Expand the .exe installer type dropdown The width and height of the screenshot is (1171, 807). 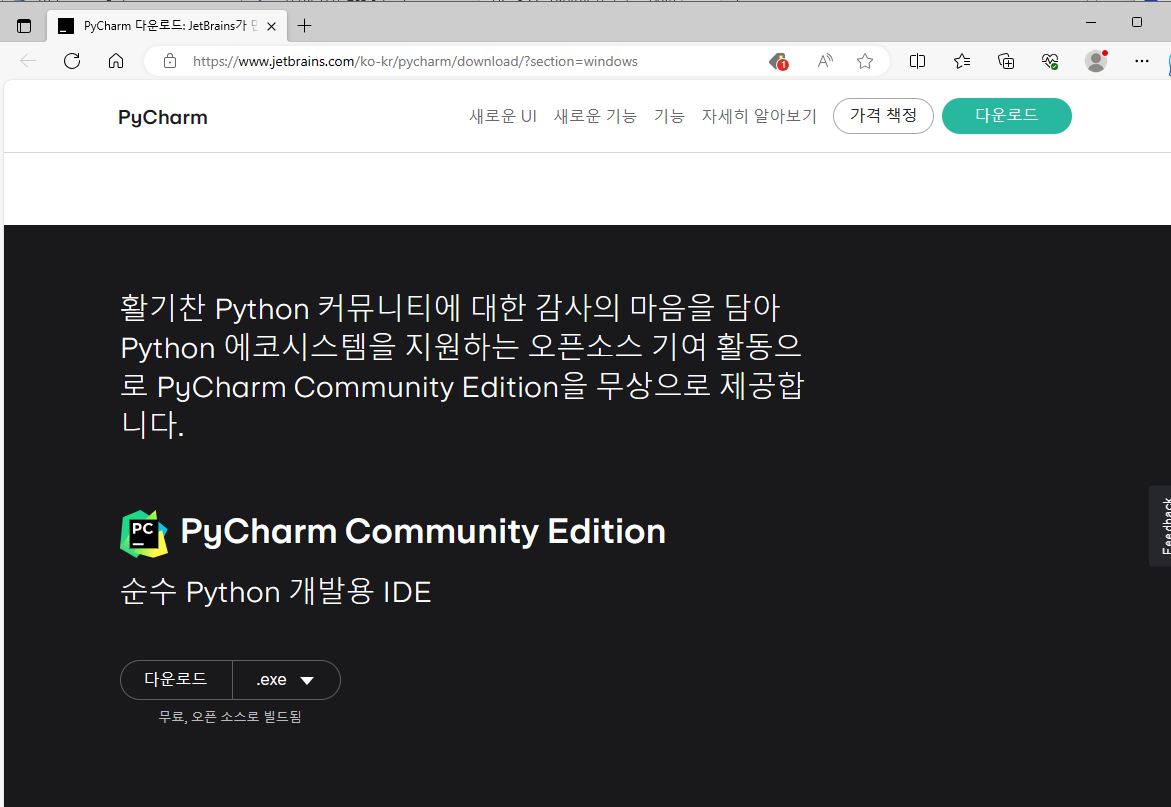click(x=286, y=680)
